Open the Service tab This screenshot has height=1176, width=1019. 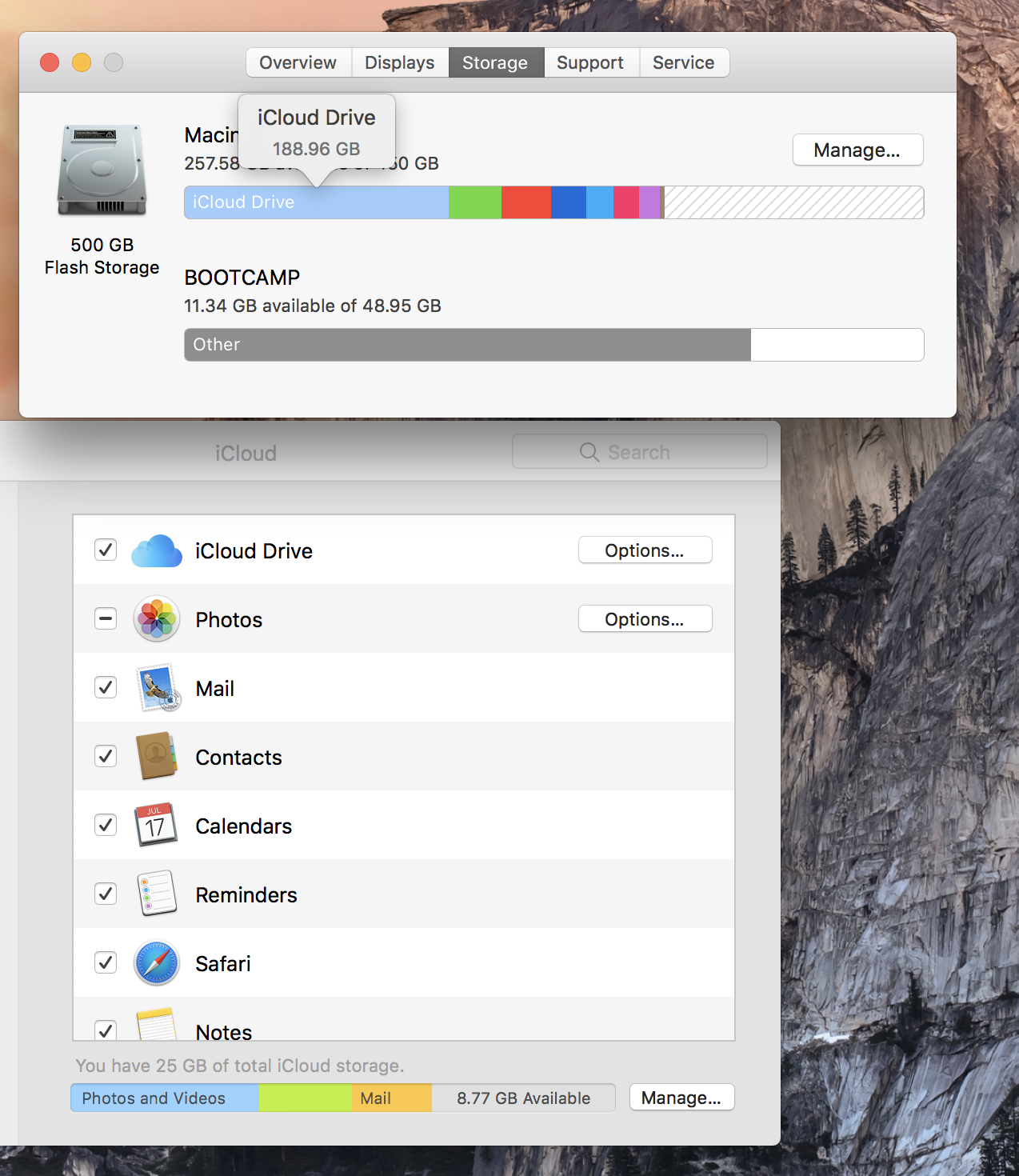684,62
